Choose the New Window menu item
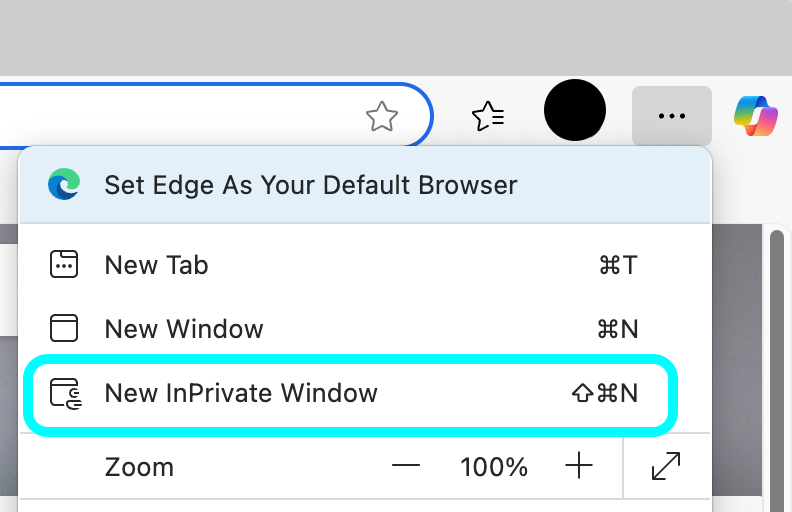792x512 pixels. click(x=184, y=329)
